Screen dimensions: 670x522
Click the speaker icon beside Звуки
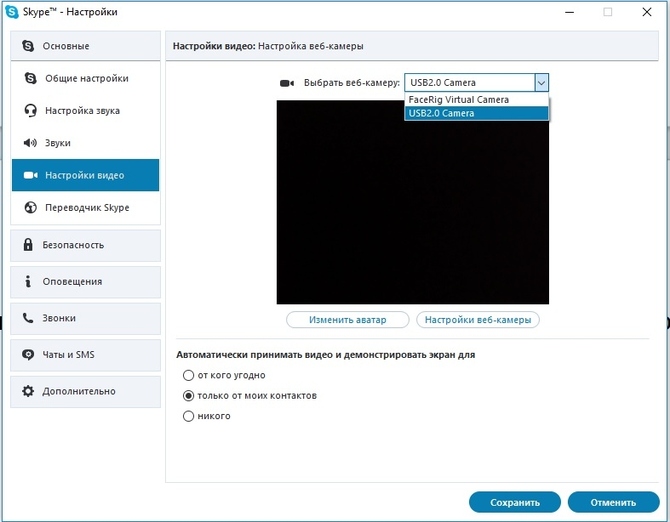[x=30, y=143]
